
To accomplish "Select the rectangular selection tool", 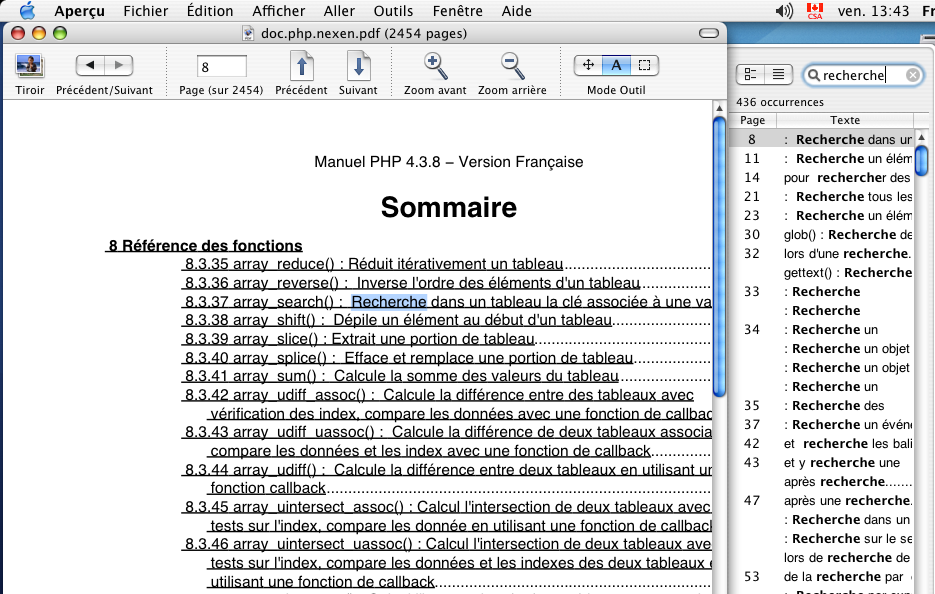I will [645, 65].
